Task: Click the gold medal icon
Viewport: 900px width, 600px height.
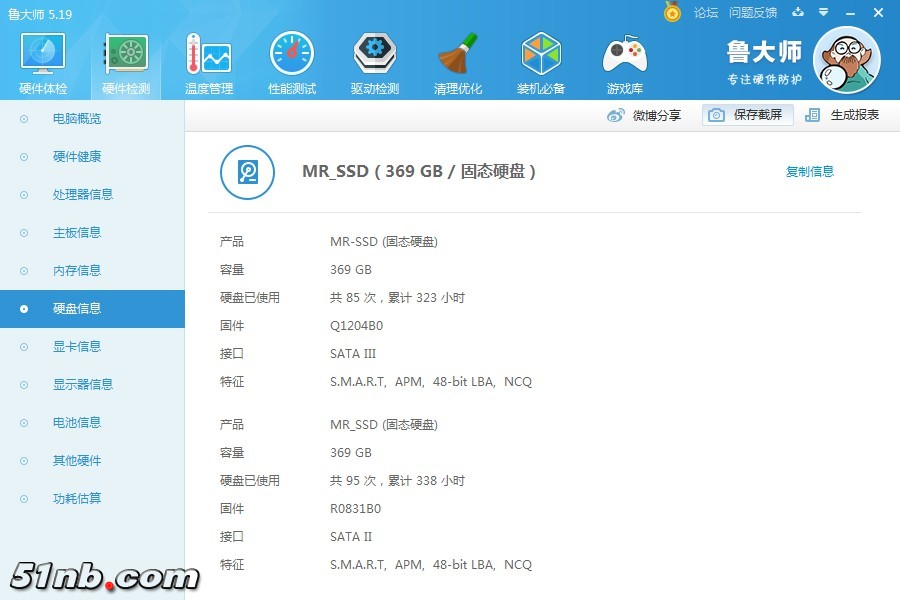Action: [673, 12]
